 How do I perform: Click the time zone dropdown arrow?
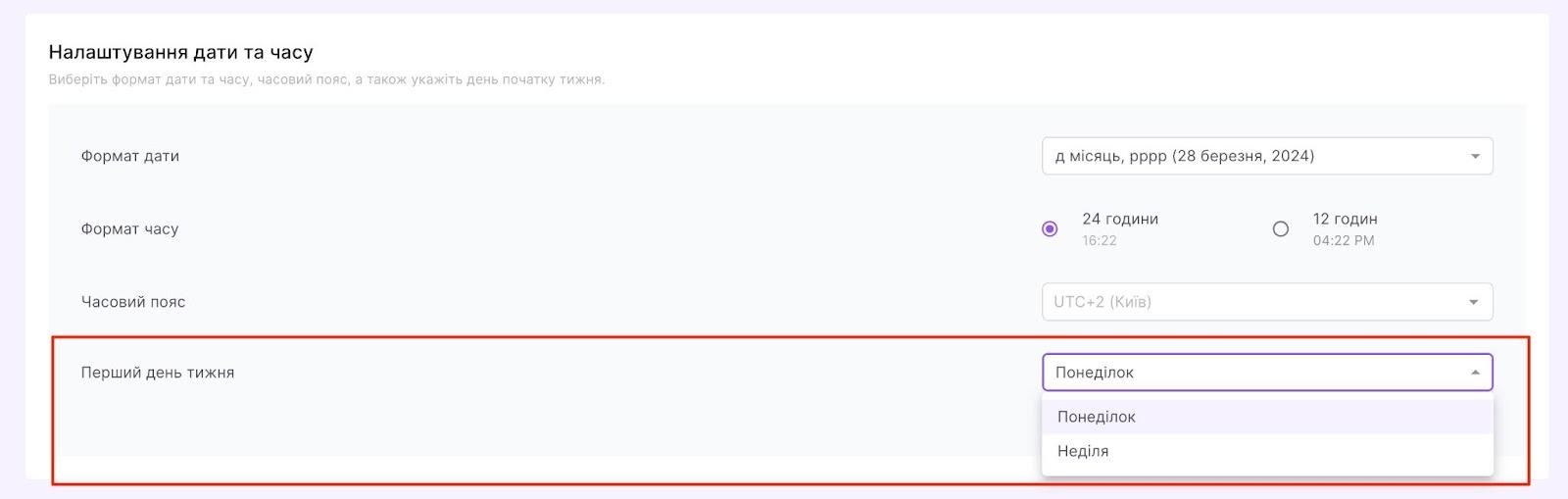(1473, 302)
